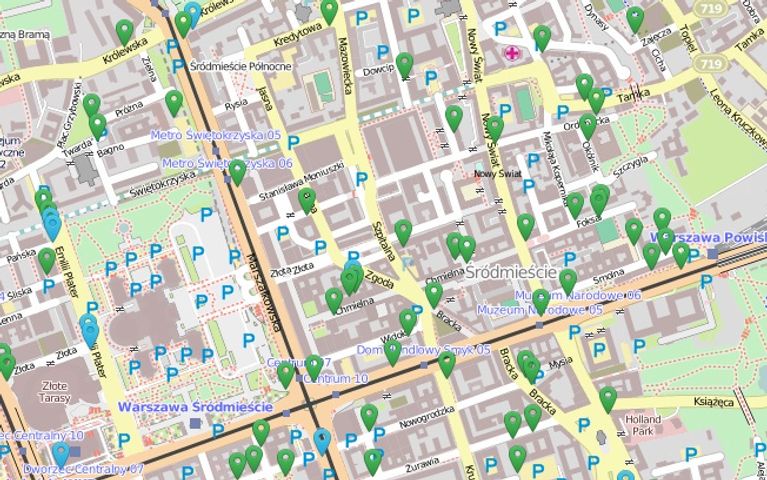Select the green marker near Holland Park

tap(608, 399)
